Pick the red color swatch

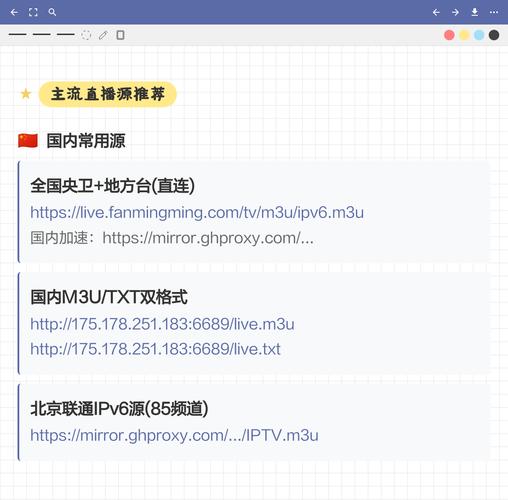(x=449, y=35)
